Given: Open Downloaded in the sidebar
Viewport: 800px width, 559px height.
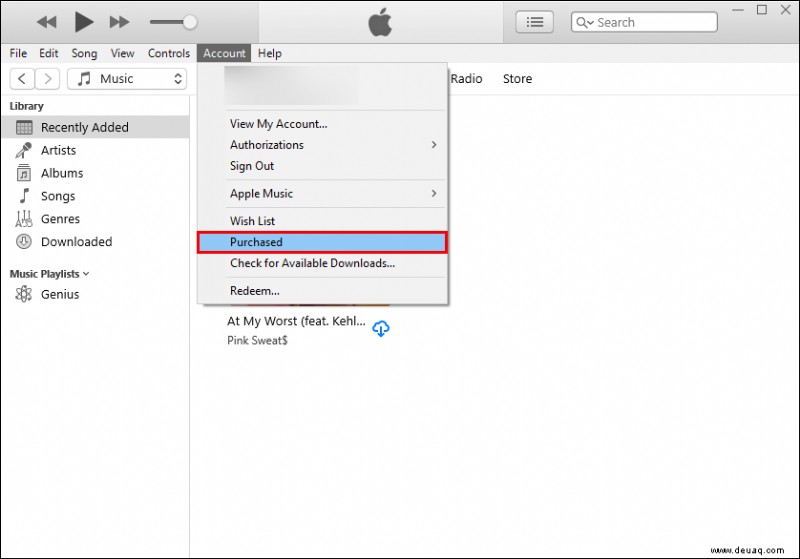Looking at the screenshot, I should [x=95, y=242].
